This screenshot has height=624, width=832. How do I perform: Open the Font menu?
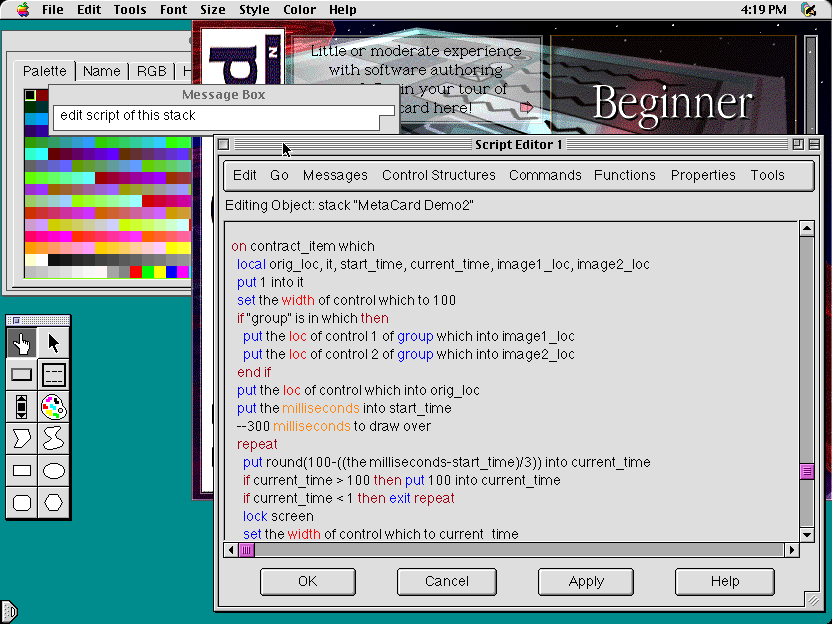(174, 10)
